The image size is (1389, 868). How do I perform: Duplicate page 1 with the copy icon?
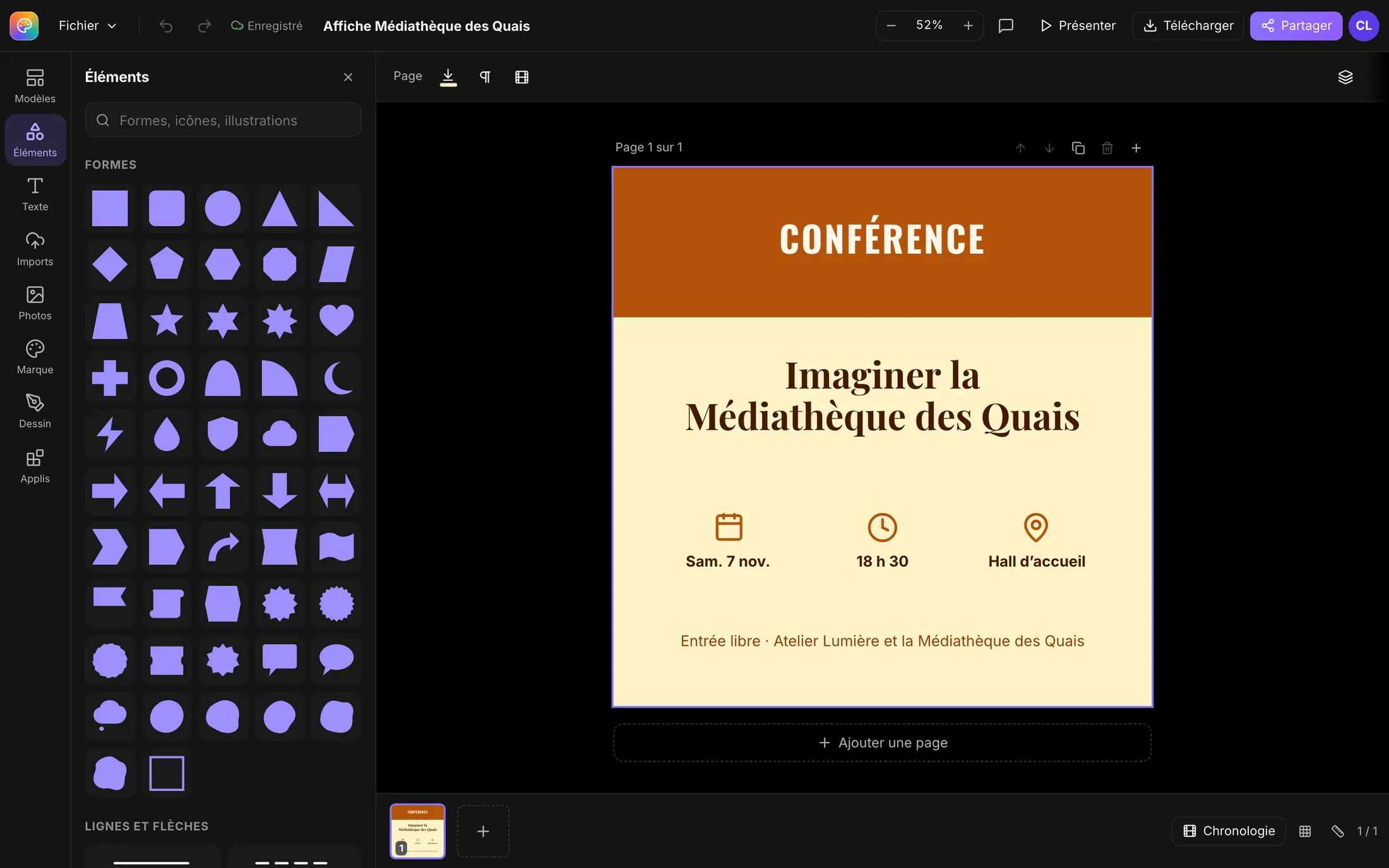(x=1078, y=148)
